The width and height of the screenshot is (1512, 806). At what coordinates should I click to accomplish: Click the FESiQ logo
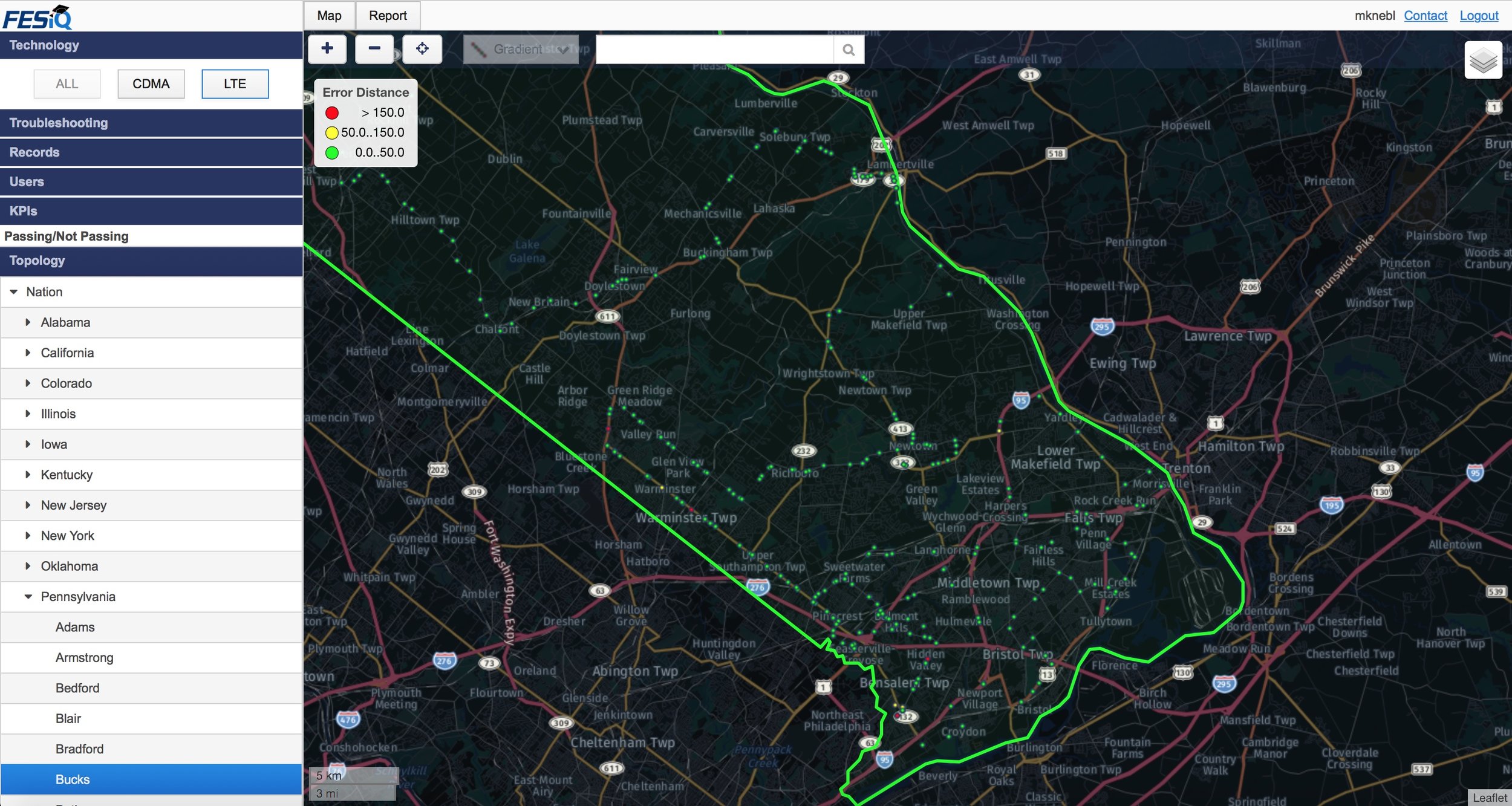[x=37, y=17]
